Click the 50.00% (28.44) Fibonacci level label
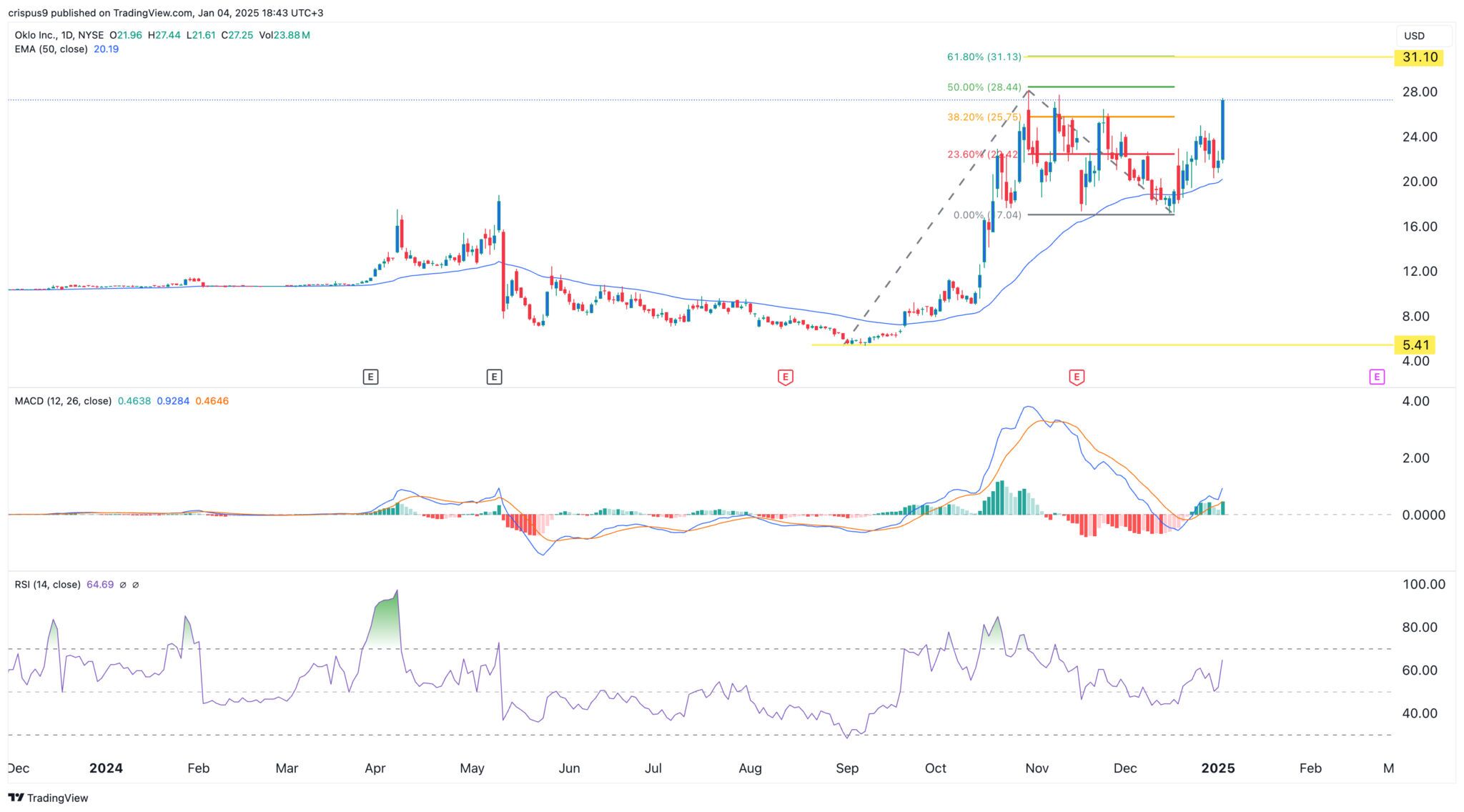Screen dimensions: 1464x812 click(984, 87)
